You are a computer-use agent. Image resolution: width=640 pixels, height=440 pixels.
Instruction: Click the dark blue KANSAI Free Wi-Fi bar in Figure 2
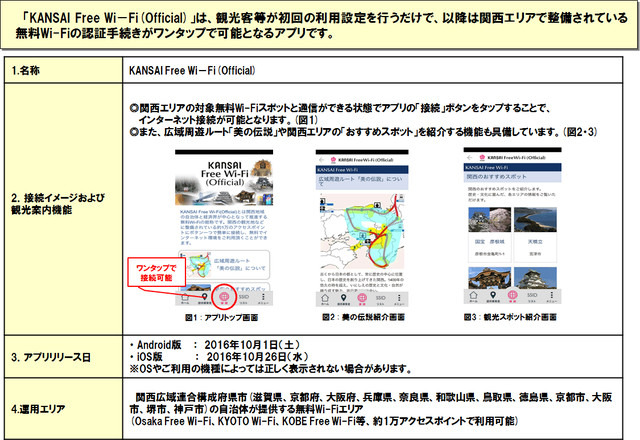[362, 170]
